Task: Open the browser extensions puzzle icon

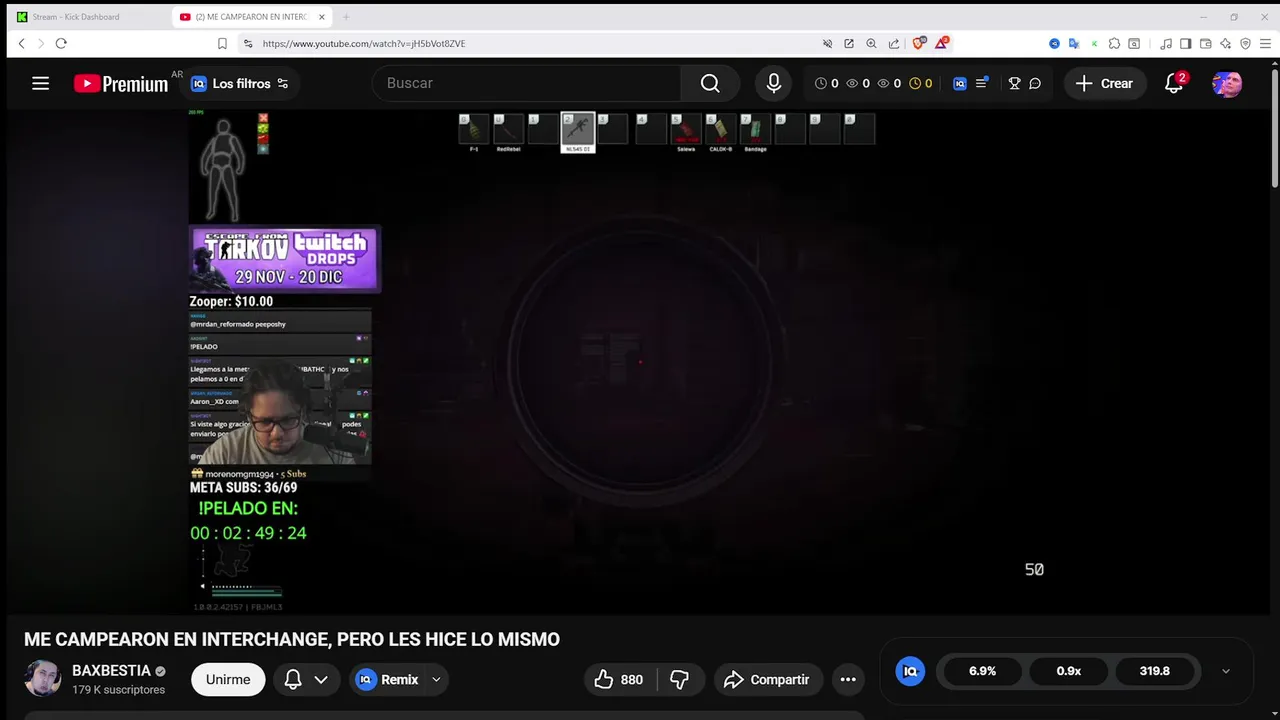Action: click(x=1114, y=44)
